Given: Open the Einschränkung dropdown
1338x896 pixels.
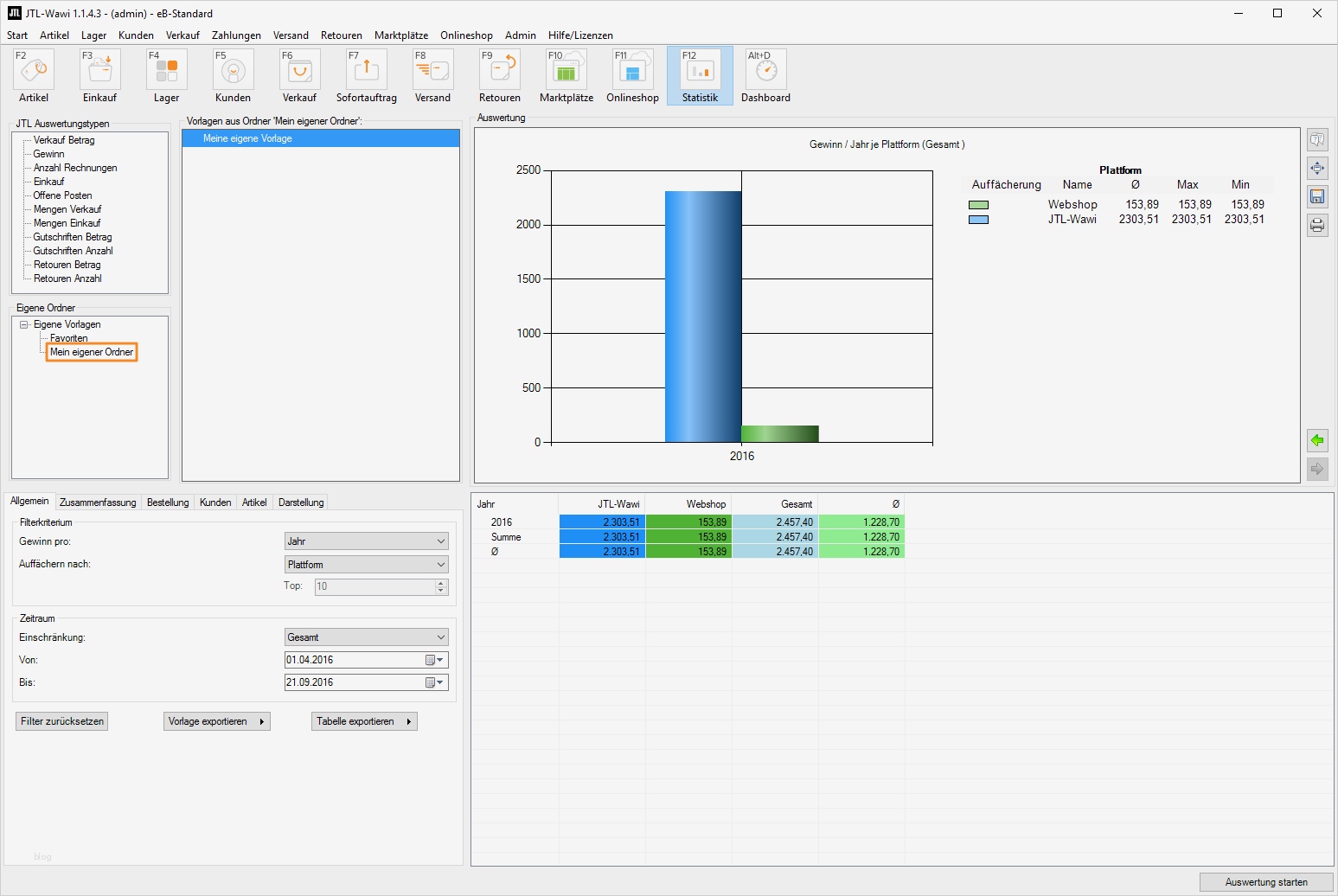Looking at the screenshot, I should (367, 637).
